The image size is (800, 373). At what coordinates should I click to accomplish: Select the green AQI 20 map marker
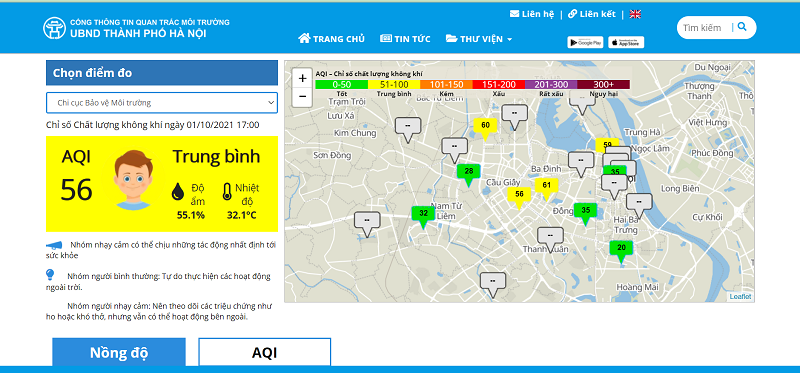point(621,251)
